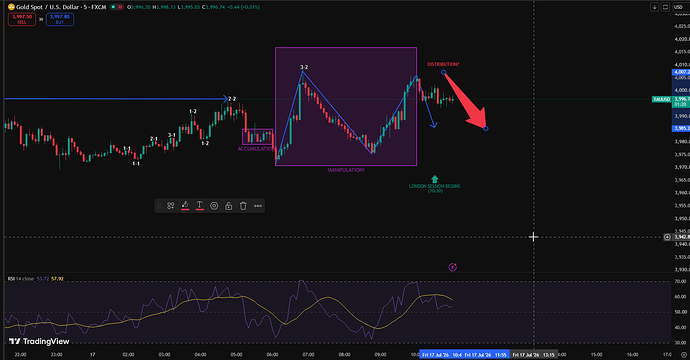The width and height of the screenshot is (690, 360).
Task: Open the USD currency dropdown
Action: click(678, 7)
